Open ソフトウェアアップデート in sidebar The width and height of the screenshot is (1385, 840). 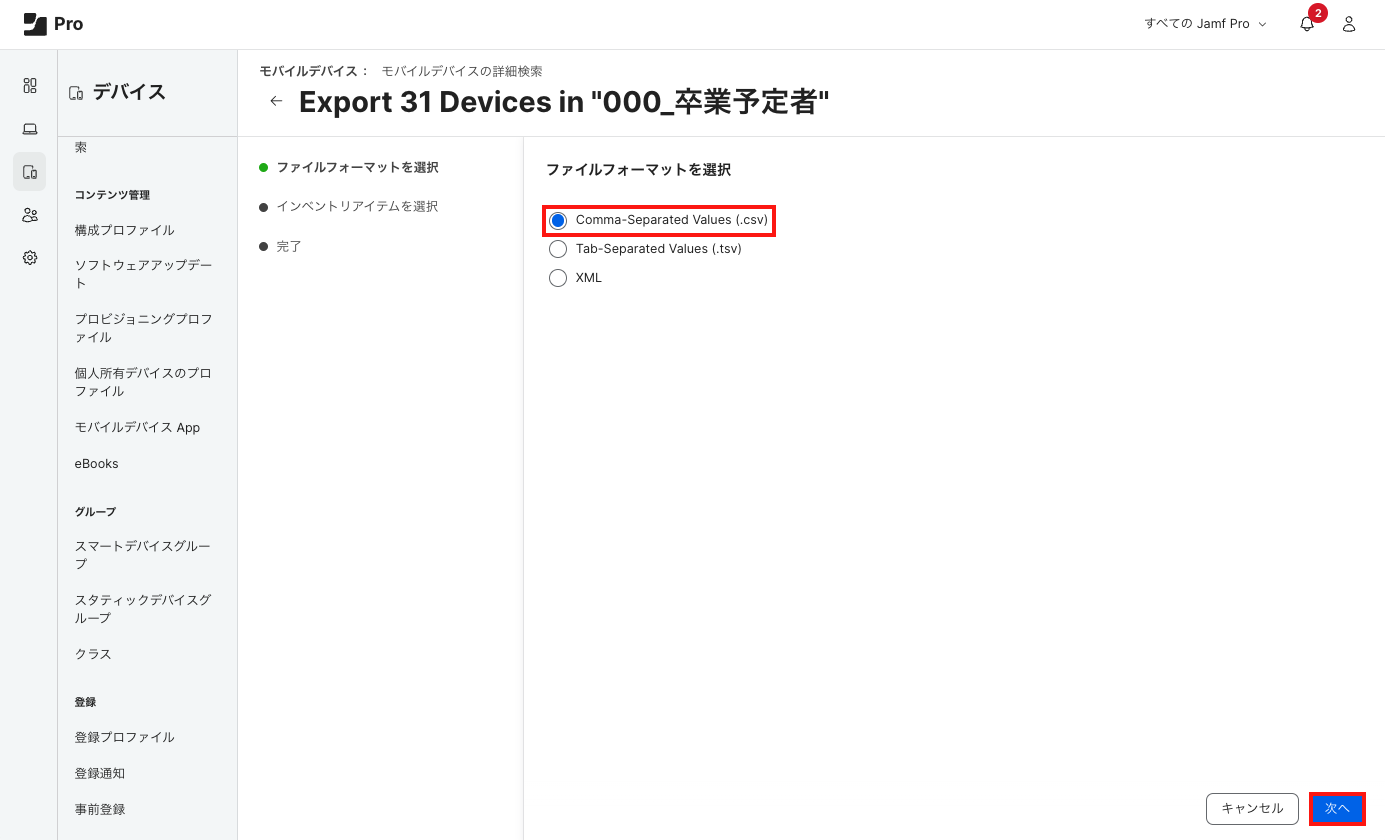point(144,274)
